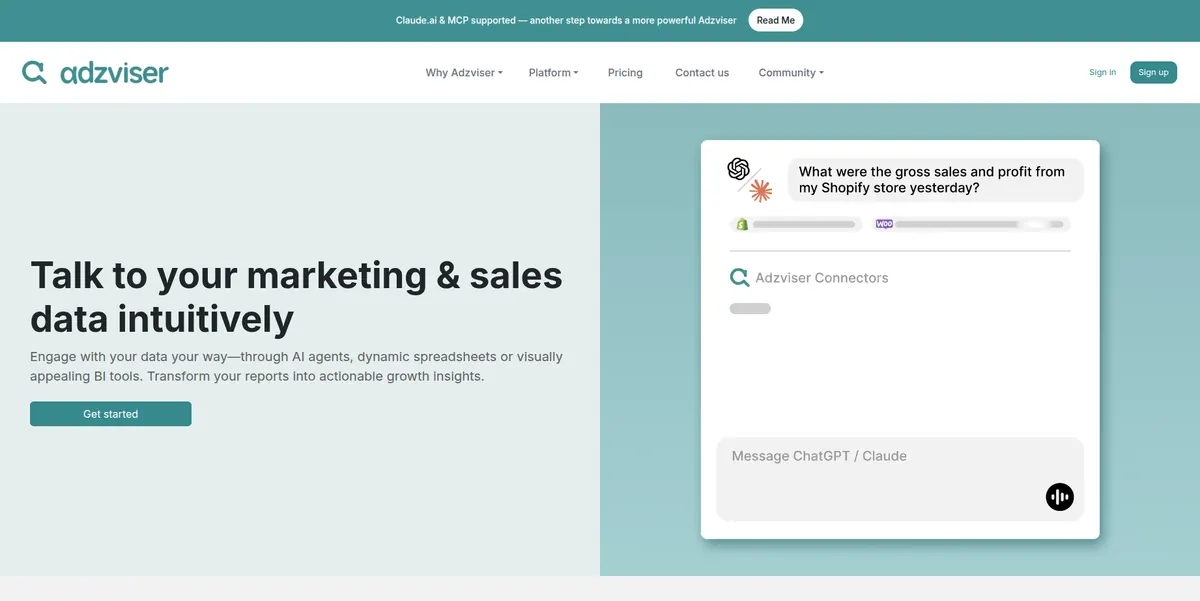The height and width of the screenshot is (601, 1200).
Task: Open the Pricing page
Action: point(625,73)
